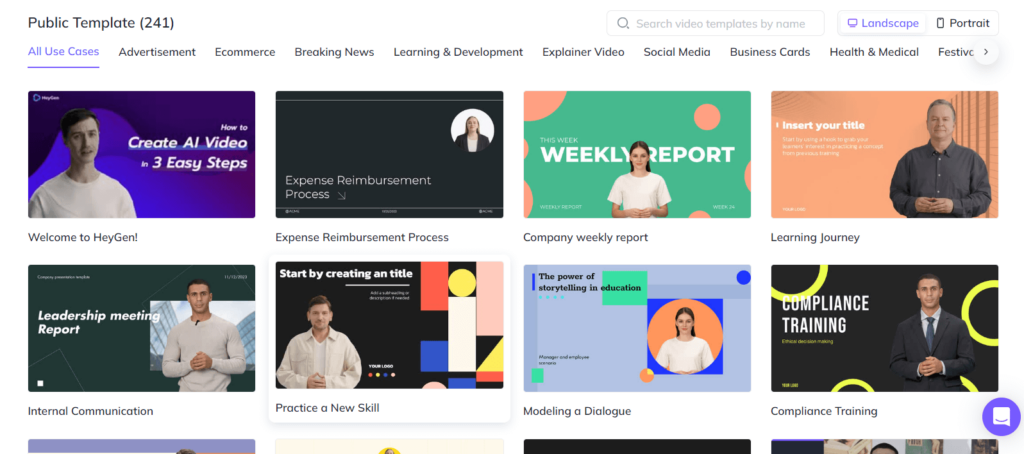
Task: Choose the Compliance Training template thumbnail
Action: click(884, 328)
